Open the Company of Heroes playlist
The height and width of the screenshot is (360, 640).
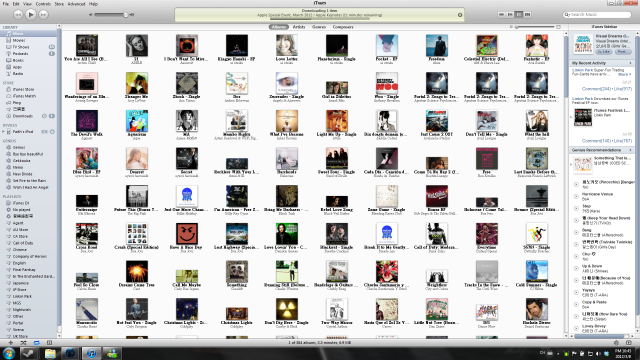pos(29,256)
